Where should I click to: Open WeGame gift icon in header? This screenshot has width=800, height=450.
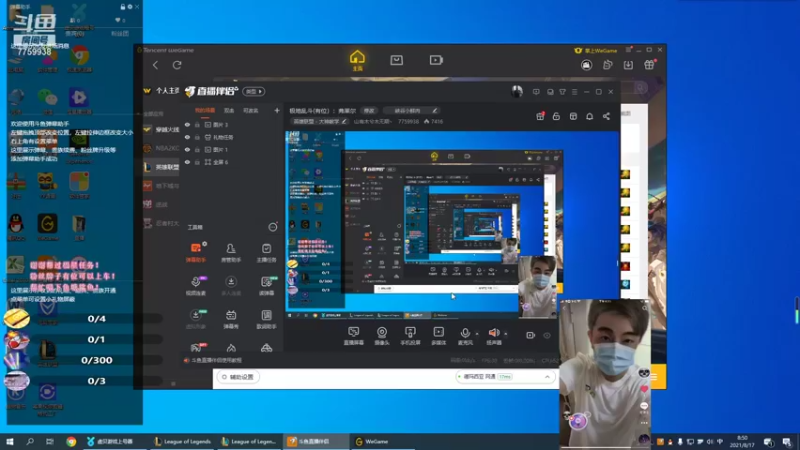[x=649, y=65]
